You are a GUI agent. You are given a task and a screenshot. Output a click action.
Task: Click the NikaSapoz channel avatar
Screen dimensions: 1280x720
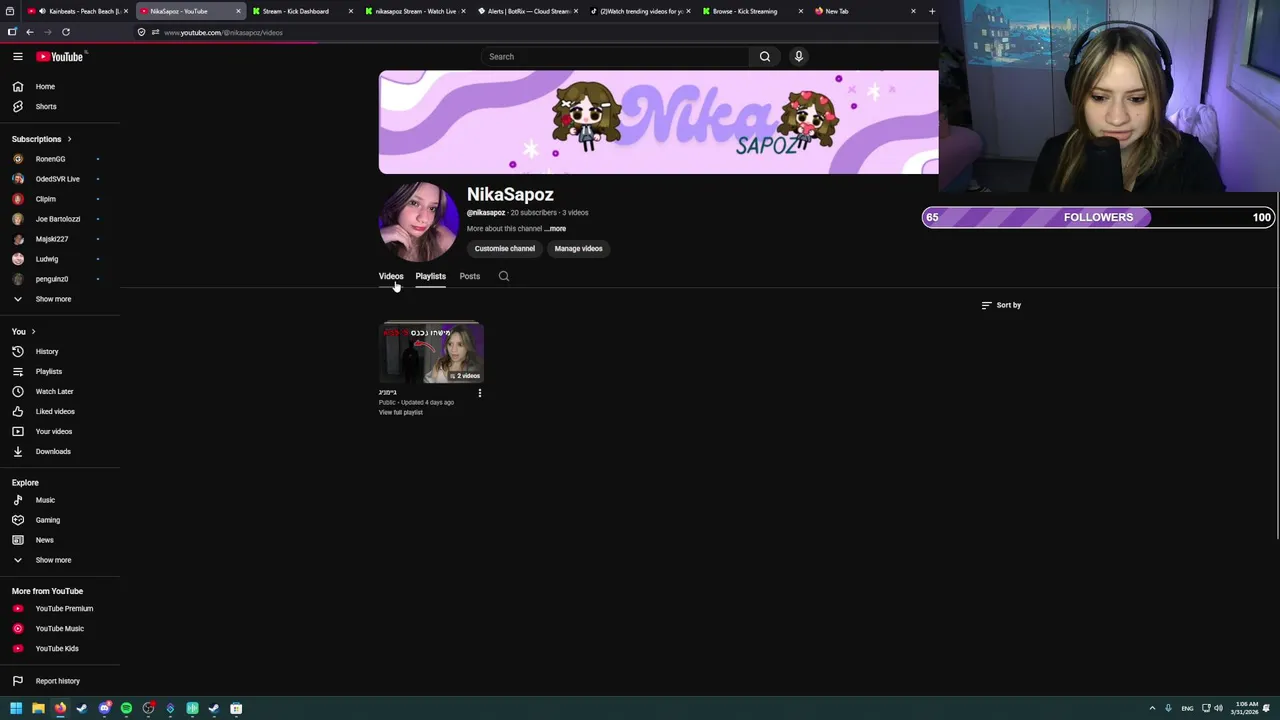coord(418,221)
